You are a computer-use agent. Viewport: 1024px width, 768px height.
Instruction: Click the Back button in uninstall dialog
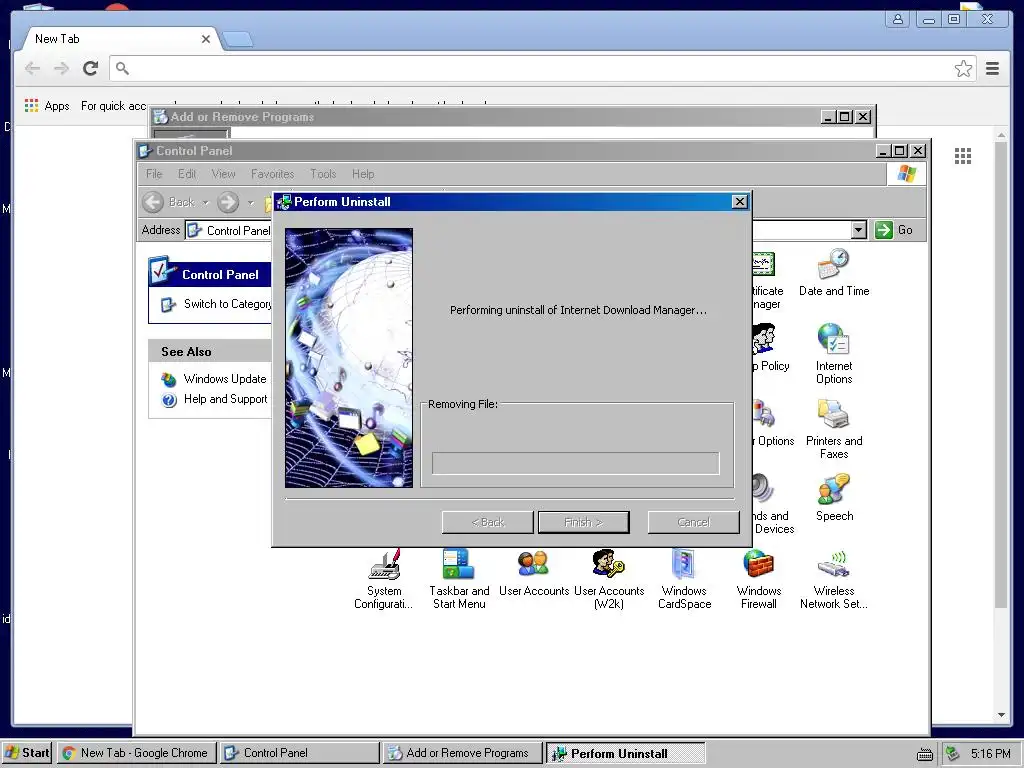(x=488, y=522)
